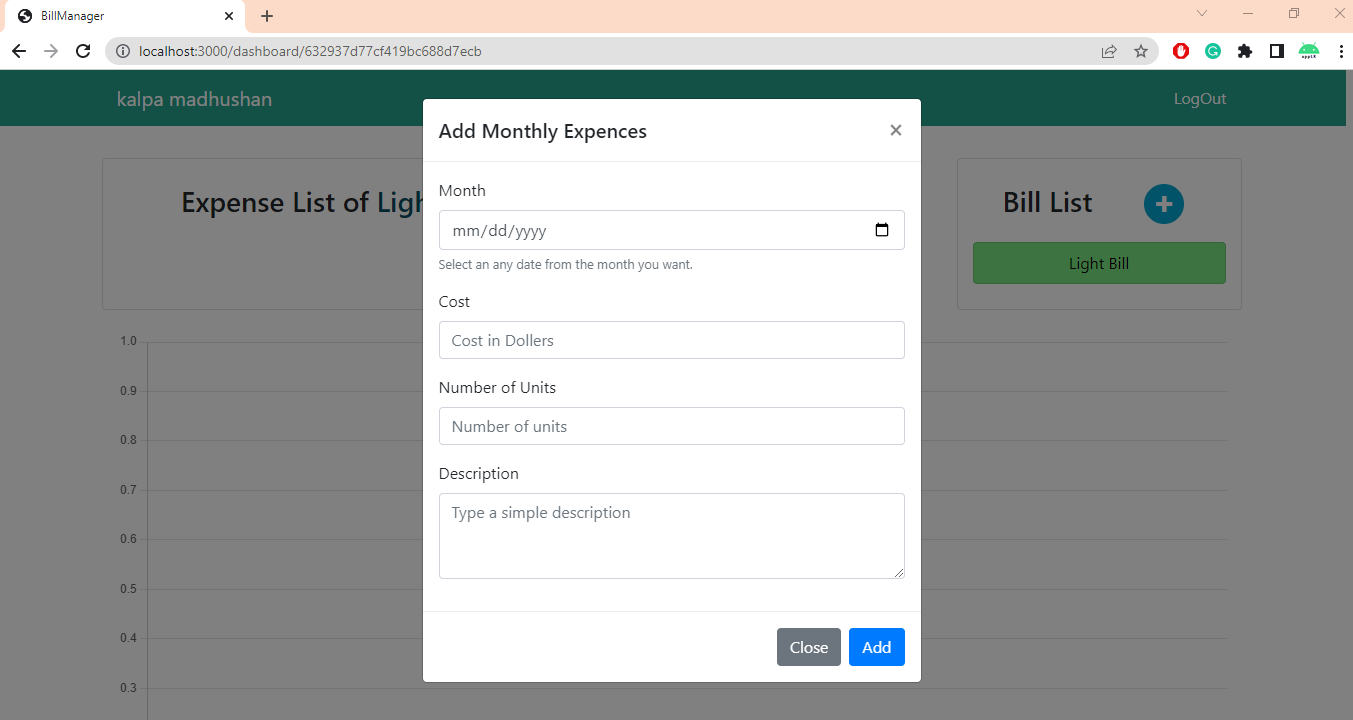The image size is (1353, 720).
Task: Select the Light Bill entry
Action: 1098,262
